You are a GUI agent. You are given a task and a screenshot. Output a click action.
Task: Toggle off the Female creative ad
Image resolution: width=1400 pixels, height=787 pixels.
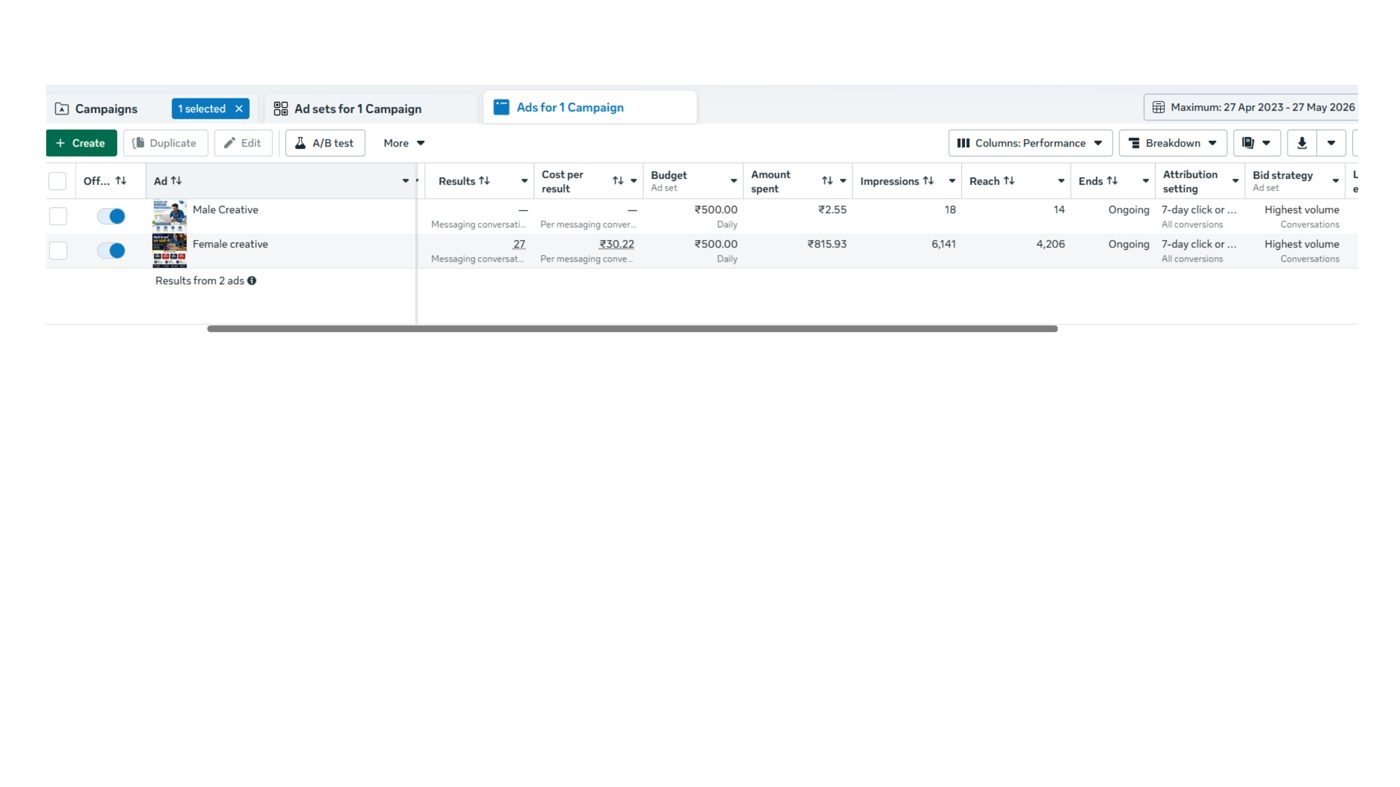pos(111,250)
